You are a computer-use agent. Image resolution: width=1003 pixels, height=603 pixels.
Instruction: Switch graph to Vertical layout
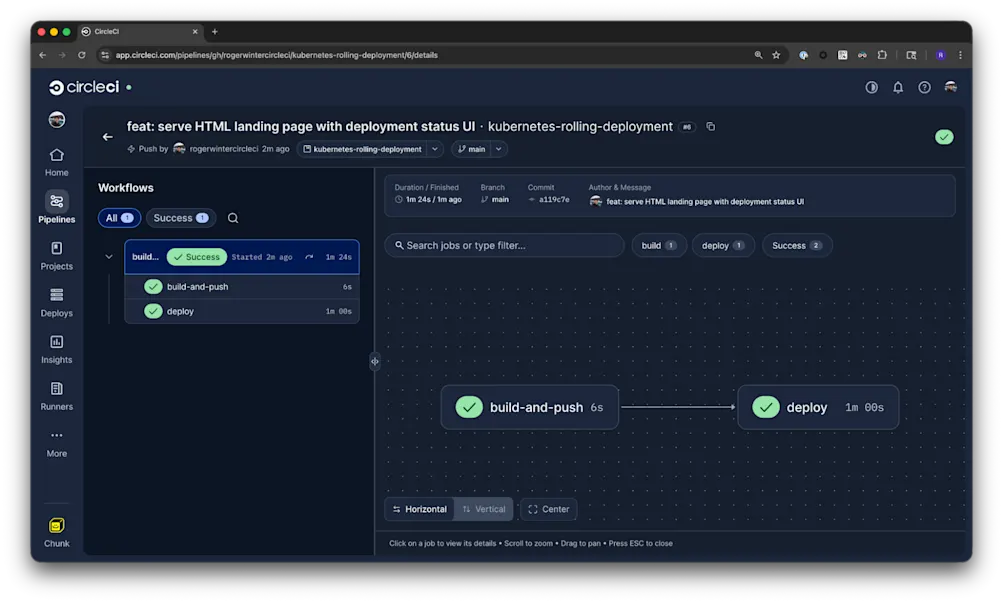pyautogui.click(x=484, y=509)
